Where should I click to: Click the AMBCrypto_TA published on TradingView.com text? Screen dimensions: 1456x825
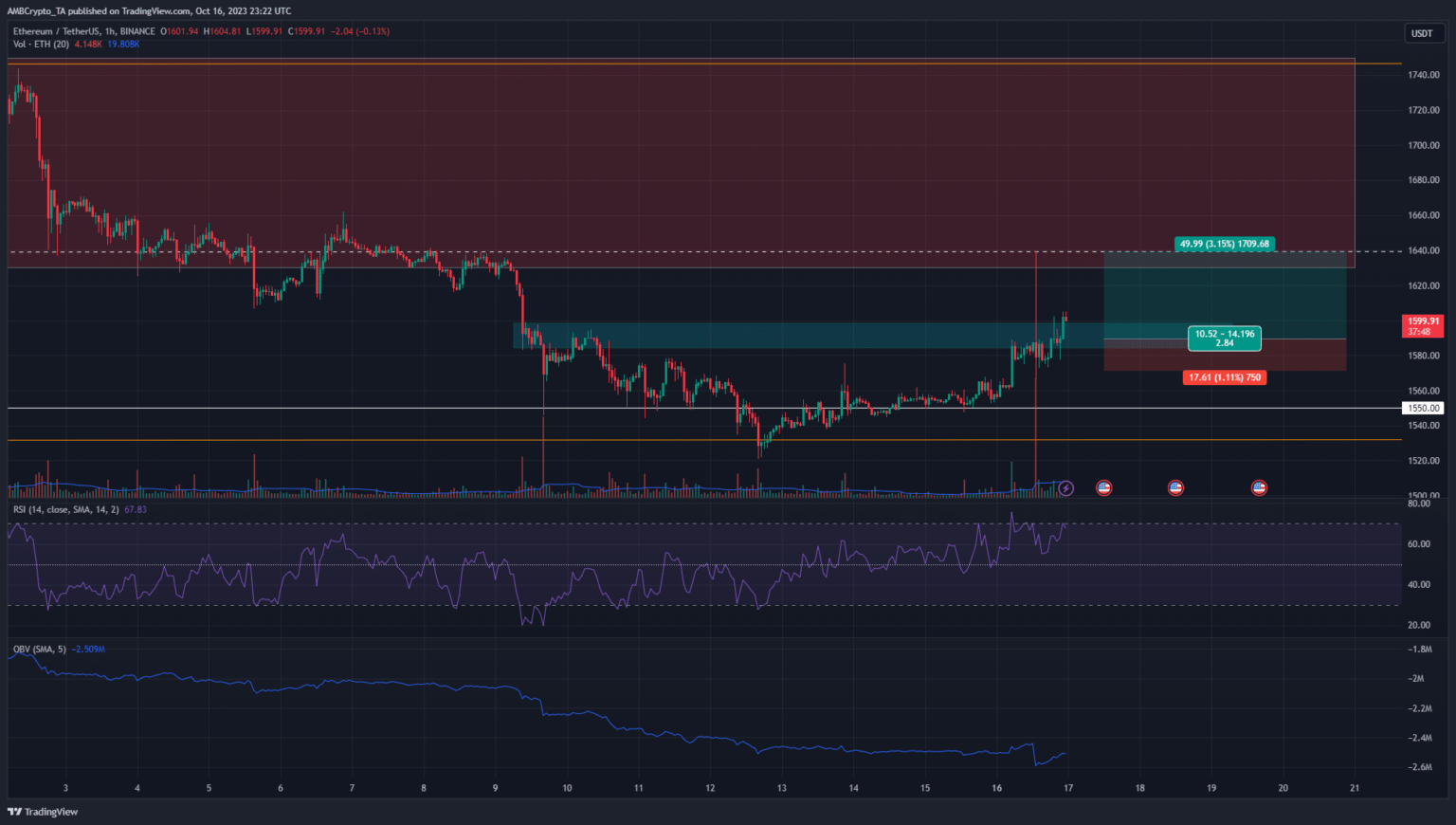pyautogui.click(x=150, y=11)
